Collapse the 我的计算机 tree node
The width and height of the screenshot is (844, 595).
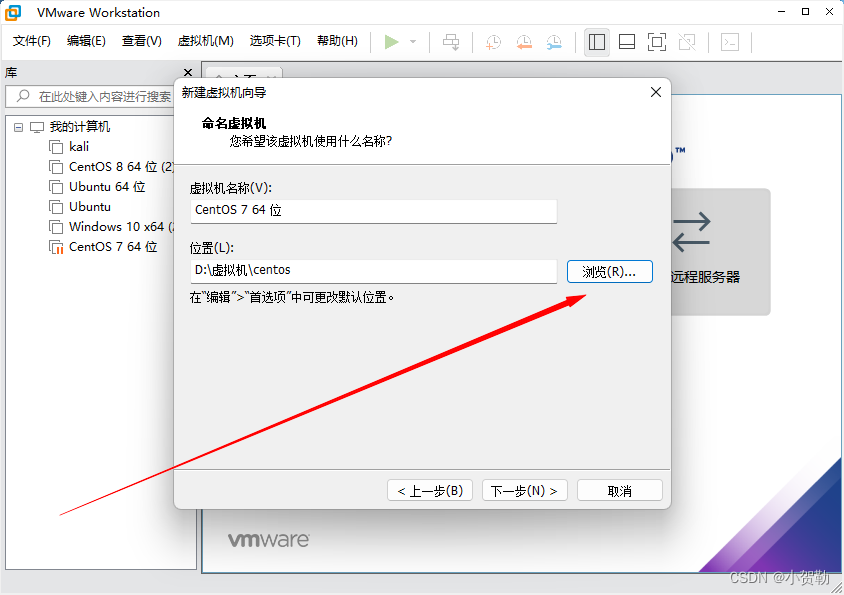click(19, 128)
